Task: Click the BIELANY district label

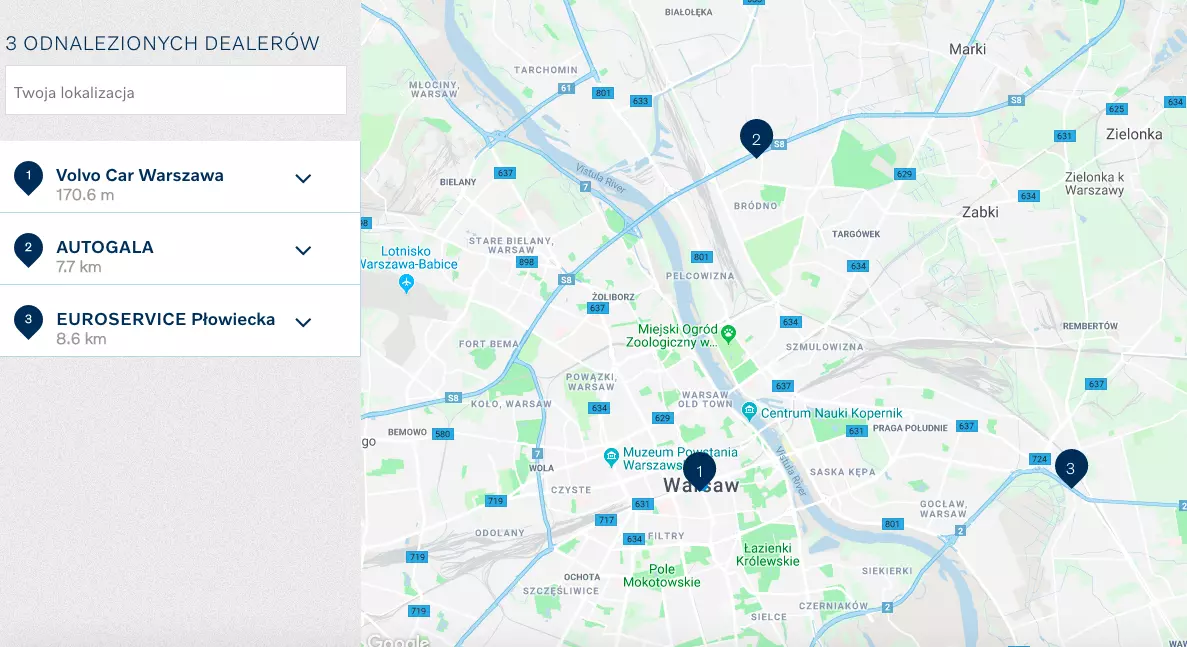Action: coord(458,182)
